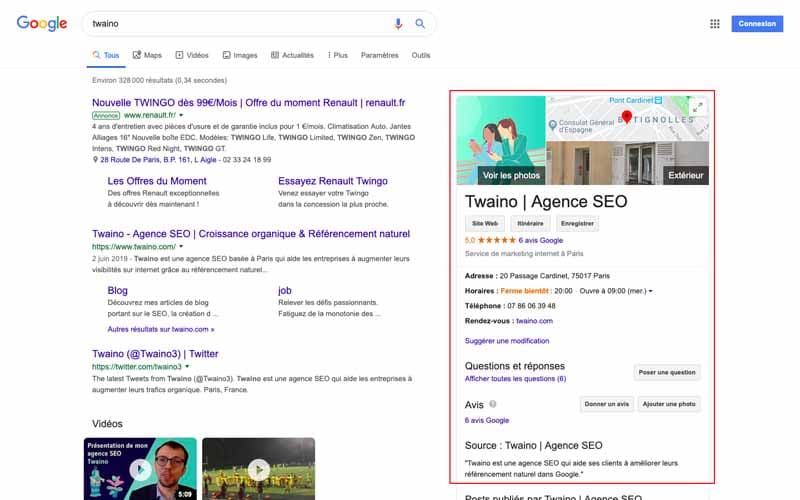Open Les Offres du Moment sitelink

pos(157,181)
